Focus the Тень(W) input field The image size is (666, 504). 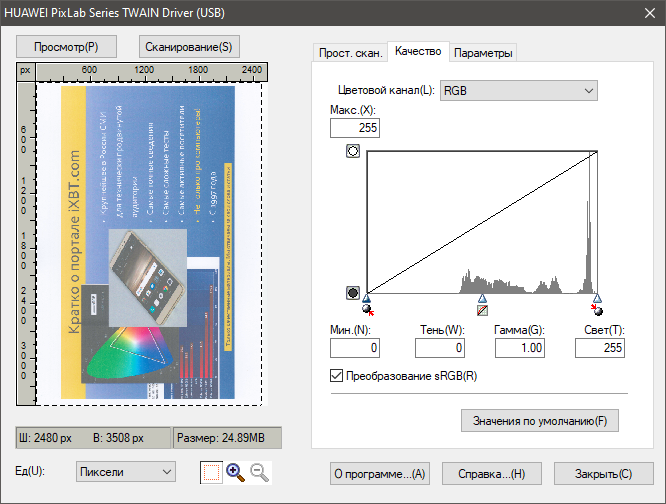(440, 348)
